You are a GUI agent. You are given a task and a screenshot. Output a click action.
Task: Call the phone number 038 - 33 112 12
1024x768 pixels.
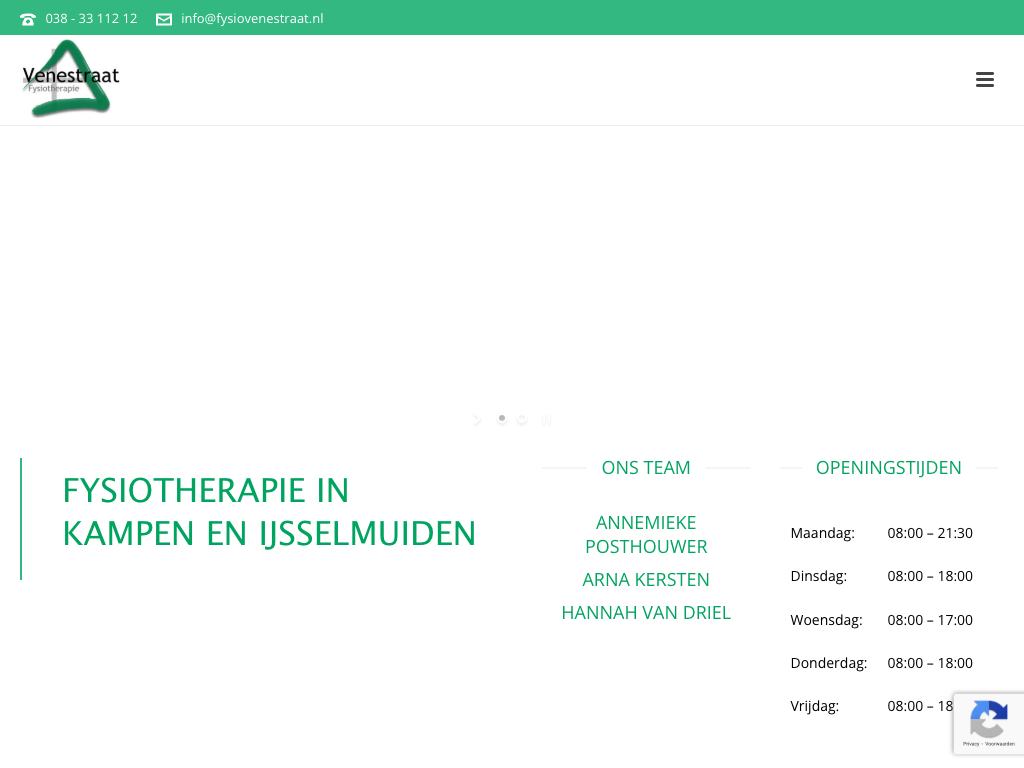point(91,19)
